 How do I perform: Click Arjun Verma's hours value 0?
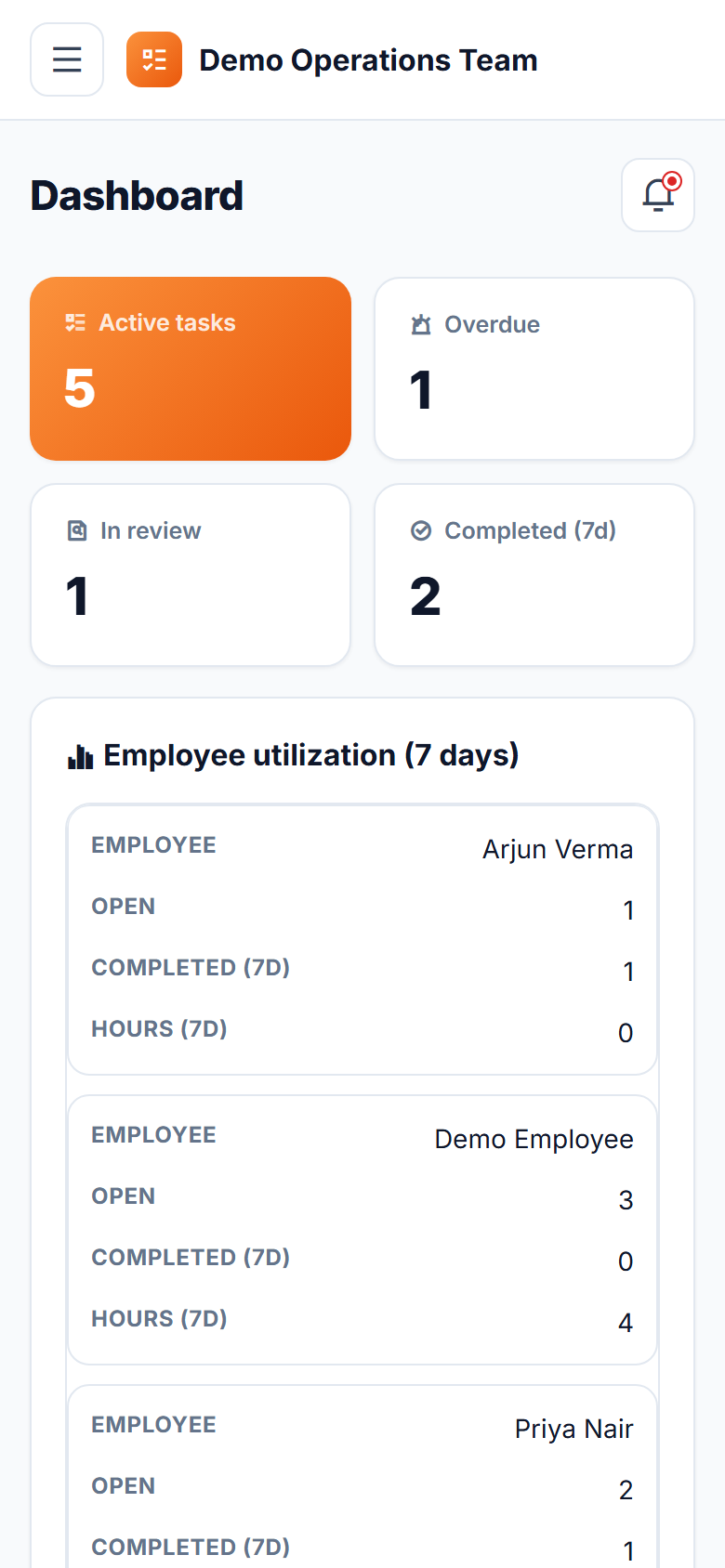coord(626,1033)
